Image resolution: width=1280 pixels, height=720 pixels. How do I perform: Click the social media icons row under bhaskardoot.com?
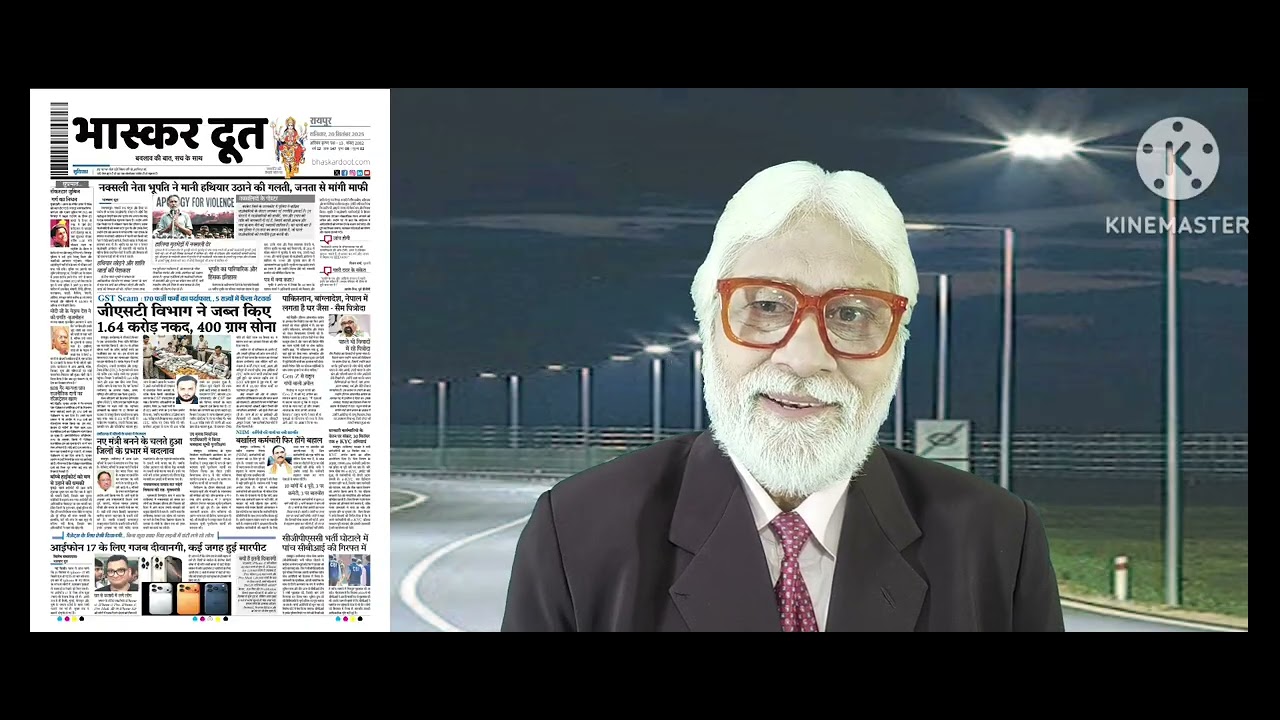pyautogui.click(x=352, y=173)
